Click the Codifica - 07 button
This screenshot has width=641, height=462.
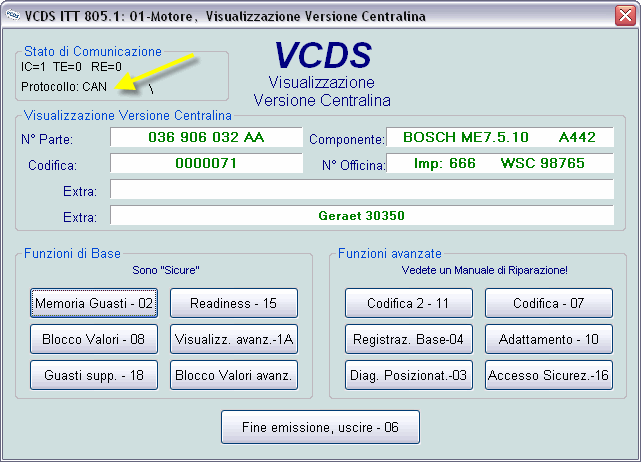point(549,303)
